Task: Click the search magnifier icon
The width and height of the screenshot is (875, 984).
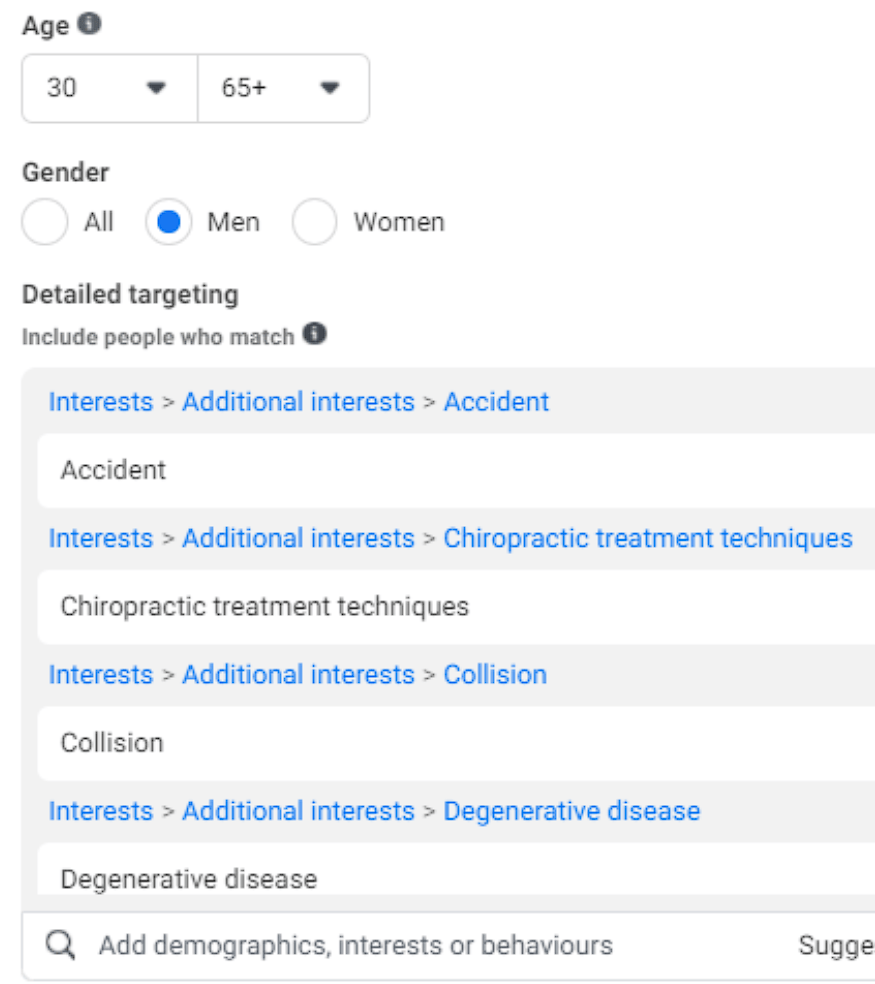Action: point(60,946)
